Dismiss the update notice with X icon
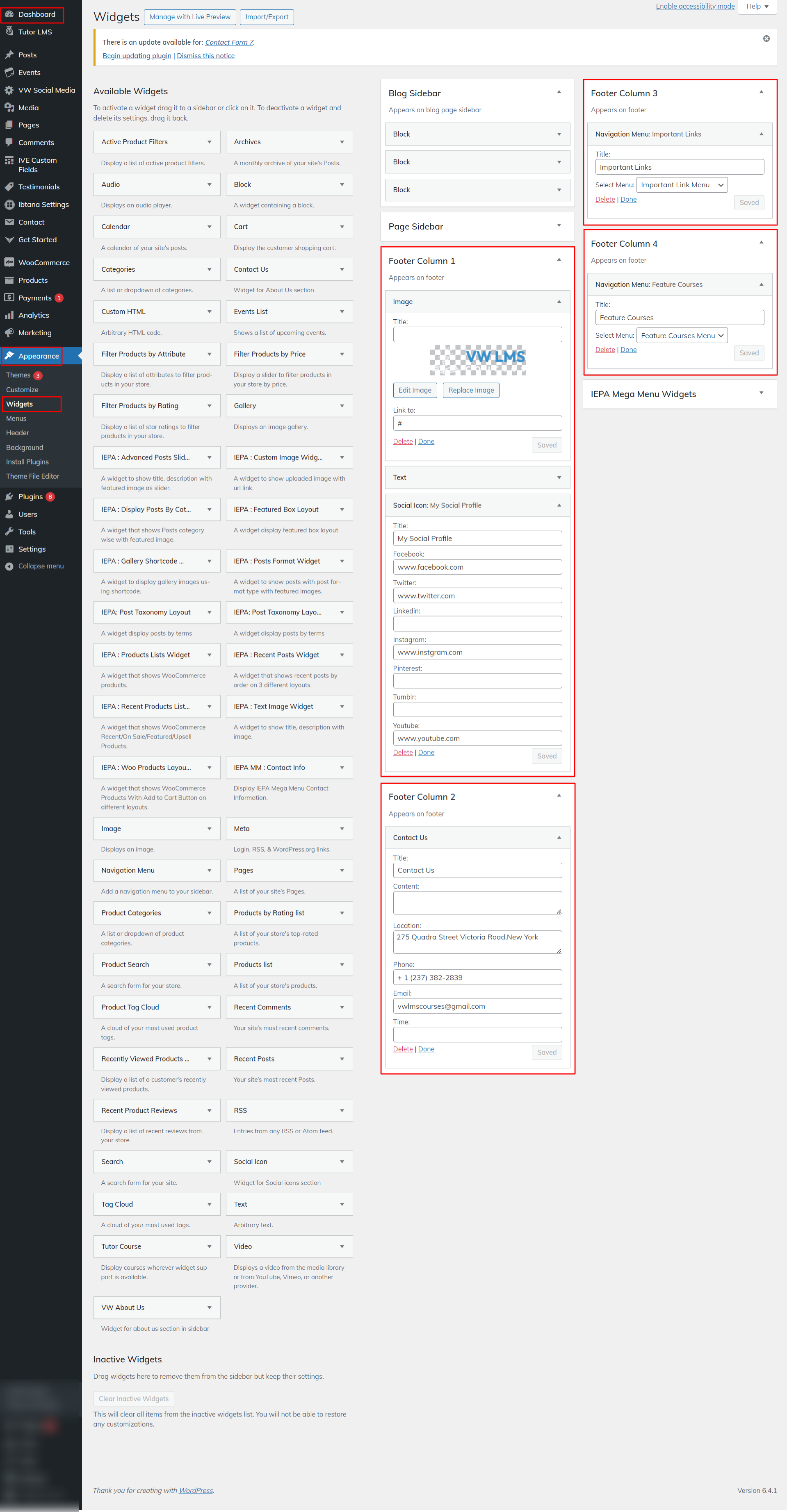The width and height of the screenshot is (787, 1512). click(x=766, y=39)
